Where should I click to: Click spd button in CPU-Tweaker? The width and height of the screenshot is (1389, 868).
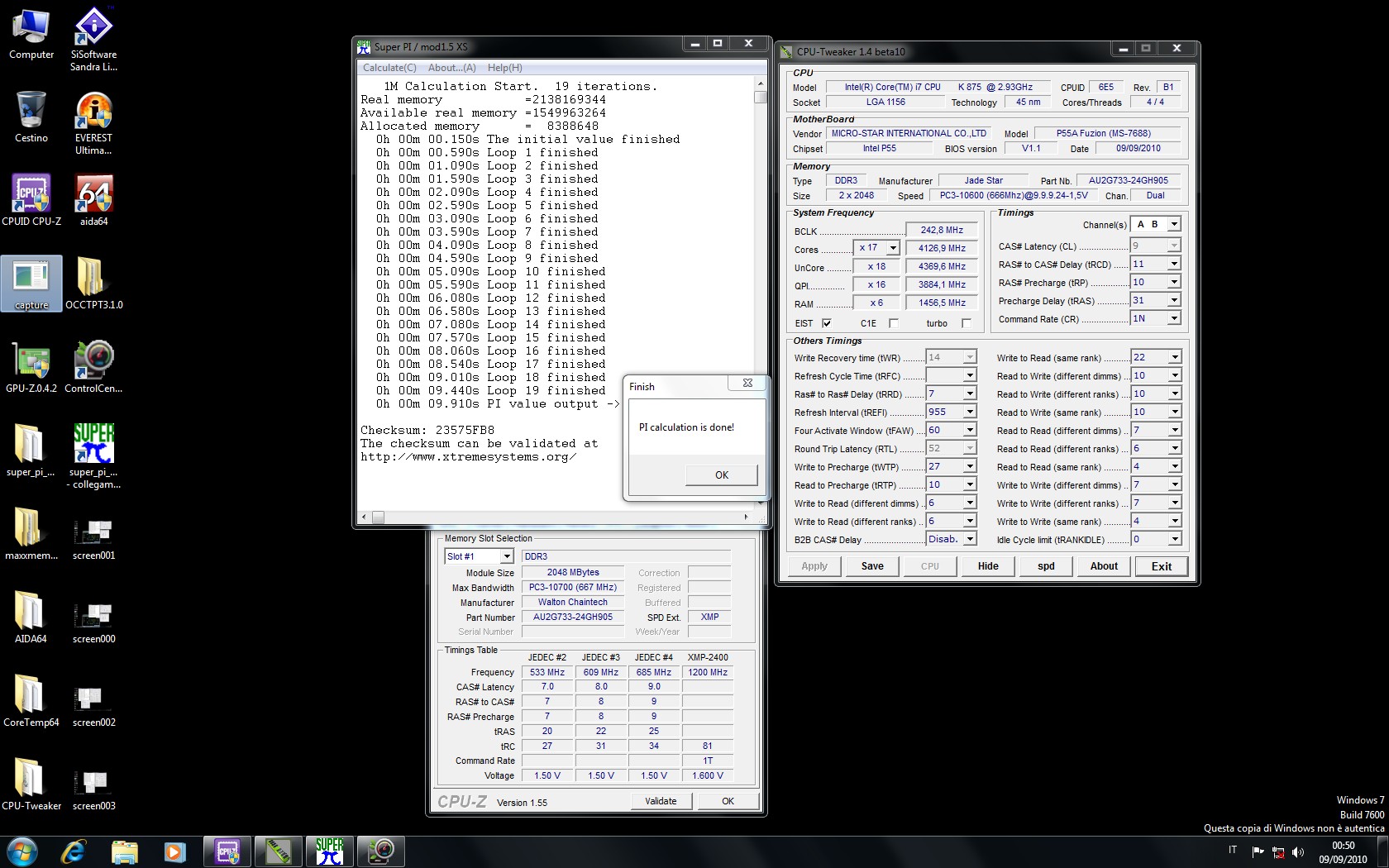pos(1046,566)
